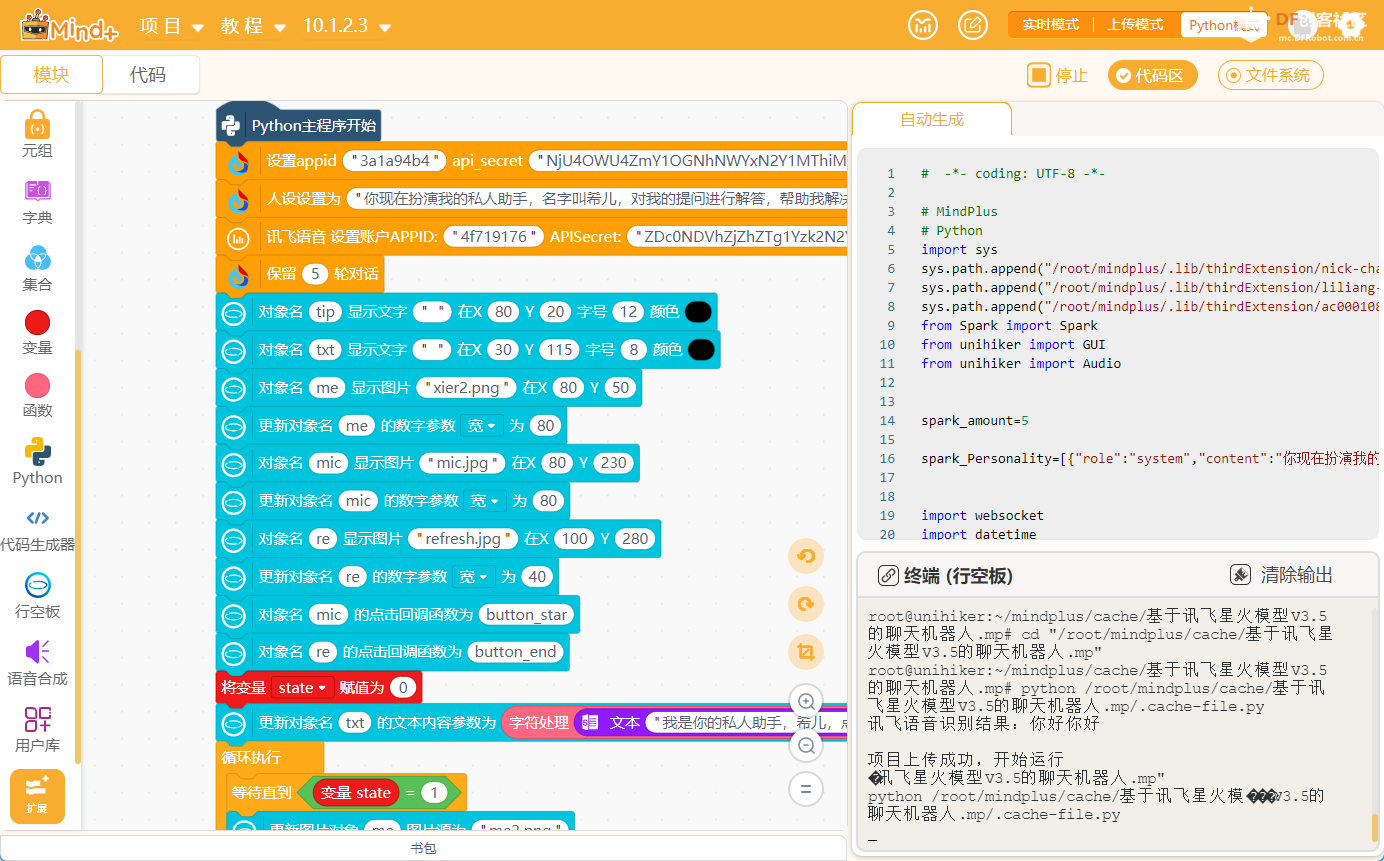Click the chart icon in the top bar

(x=923, y=25)
